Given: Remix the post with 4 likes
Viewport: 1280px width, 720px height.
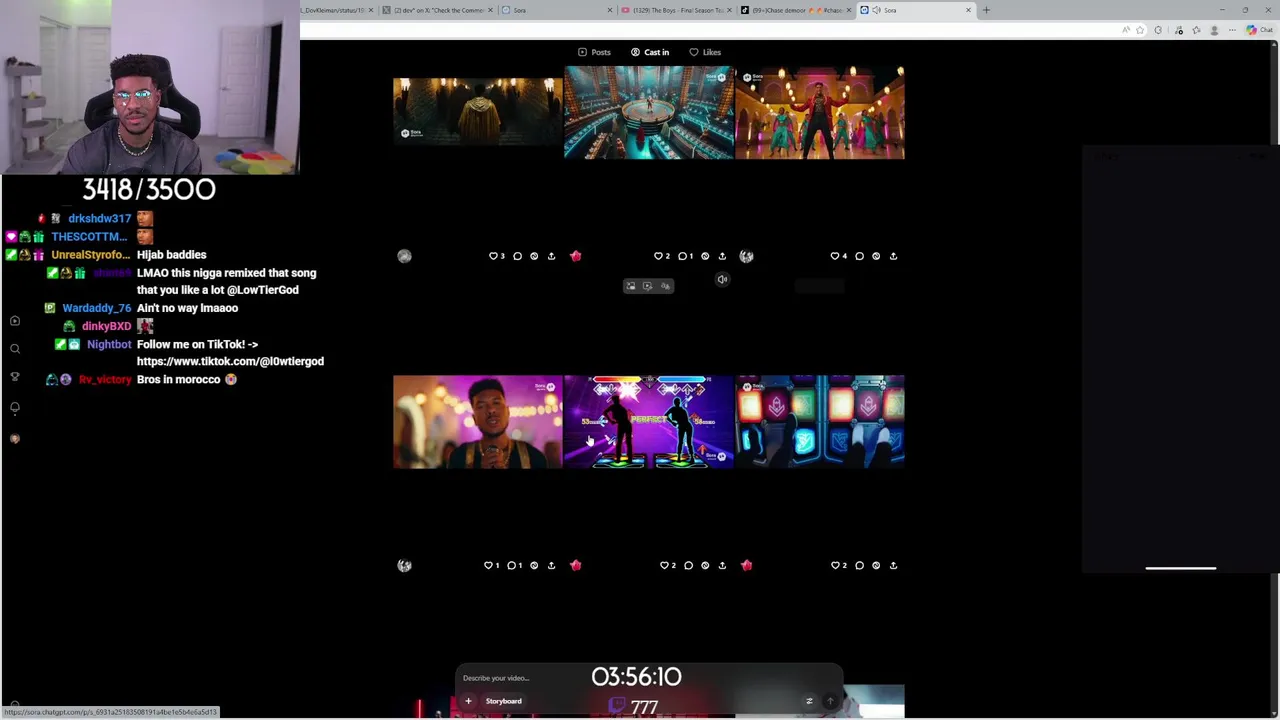Looking at the screenshot, I should click(x=876, y=256).
